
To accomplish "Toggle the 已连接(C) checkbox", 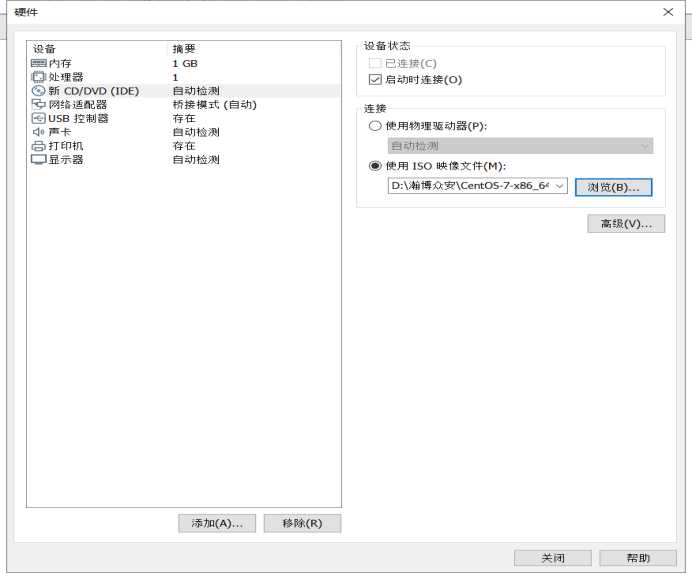I will pyautogui.click(x=375, y=64).
